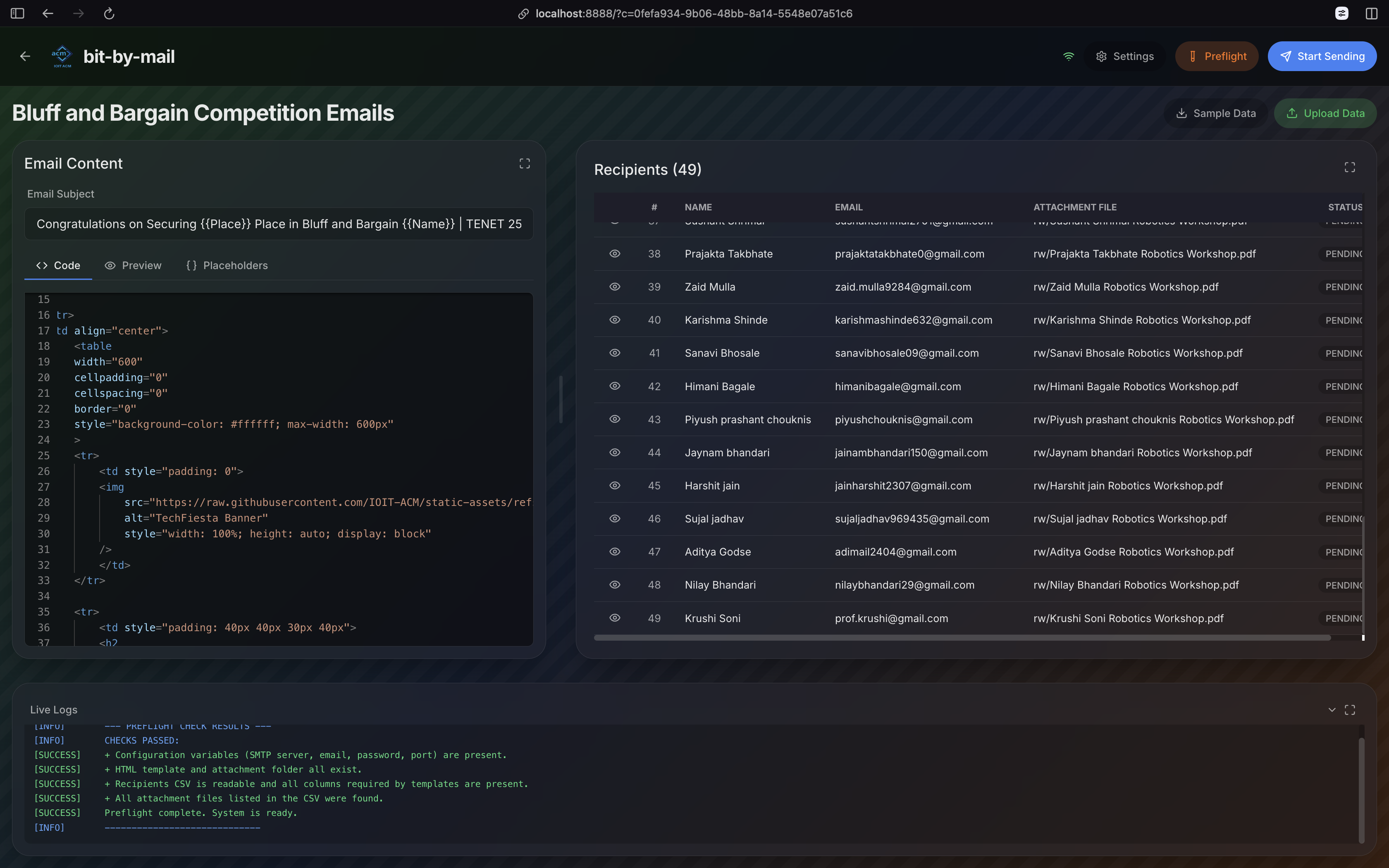Preview recipient Prajakta Takbhate with eye icon
Screen dimensions: 1389x868
614,254
